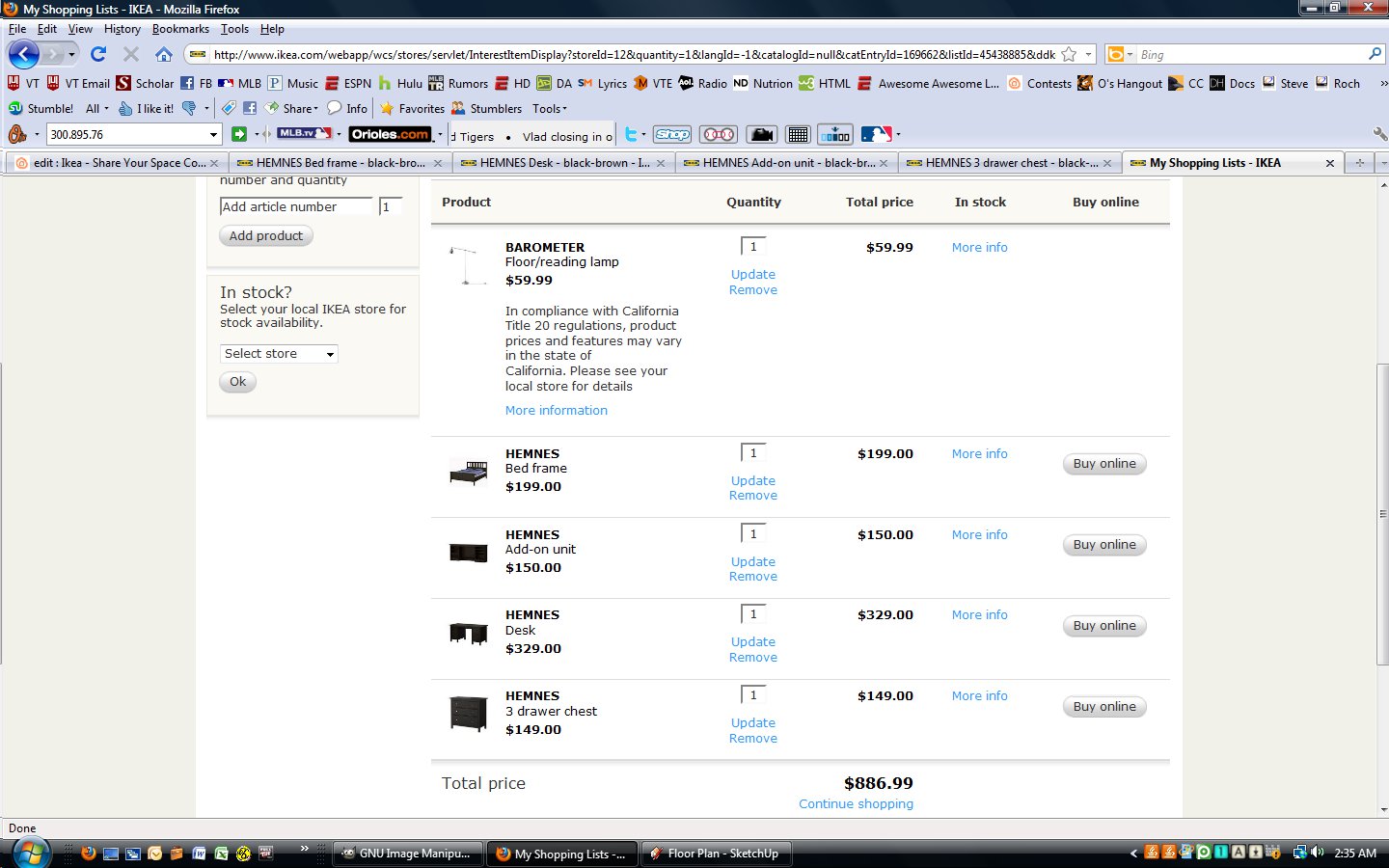Screen dimensions: 1389x868
Task: Click the HEMNES 3 drawer chest thumbnail
Action: click(x=469, y=715)
